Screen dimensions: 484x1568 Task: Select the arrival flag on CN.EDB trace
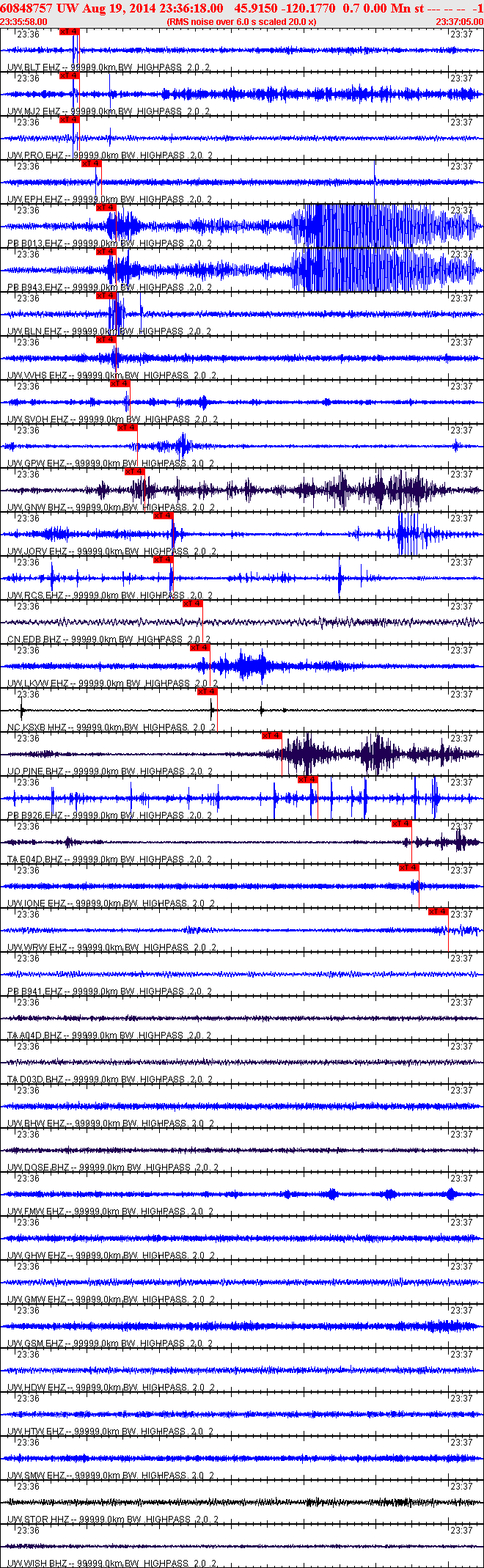[193, 604]
